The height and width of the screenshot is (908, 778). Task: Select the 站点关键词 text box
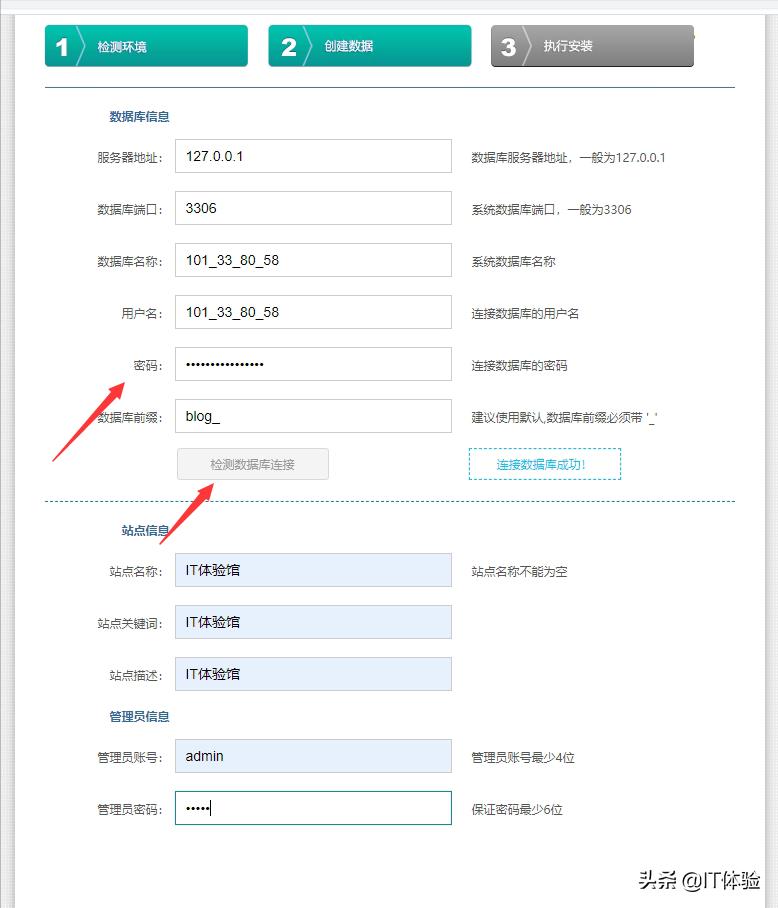pos(313,622)
